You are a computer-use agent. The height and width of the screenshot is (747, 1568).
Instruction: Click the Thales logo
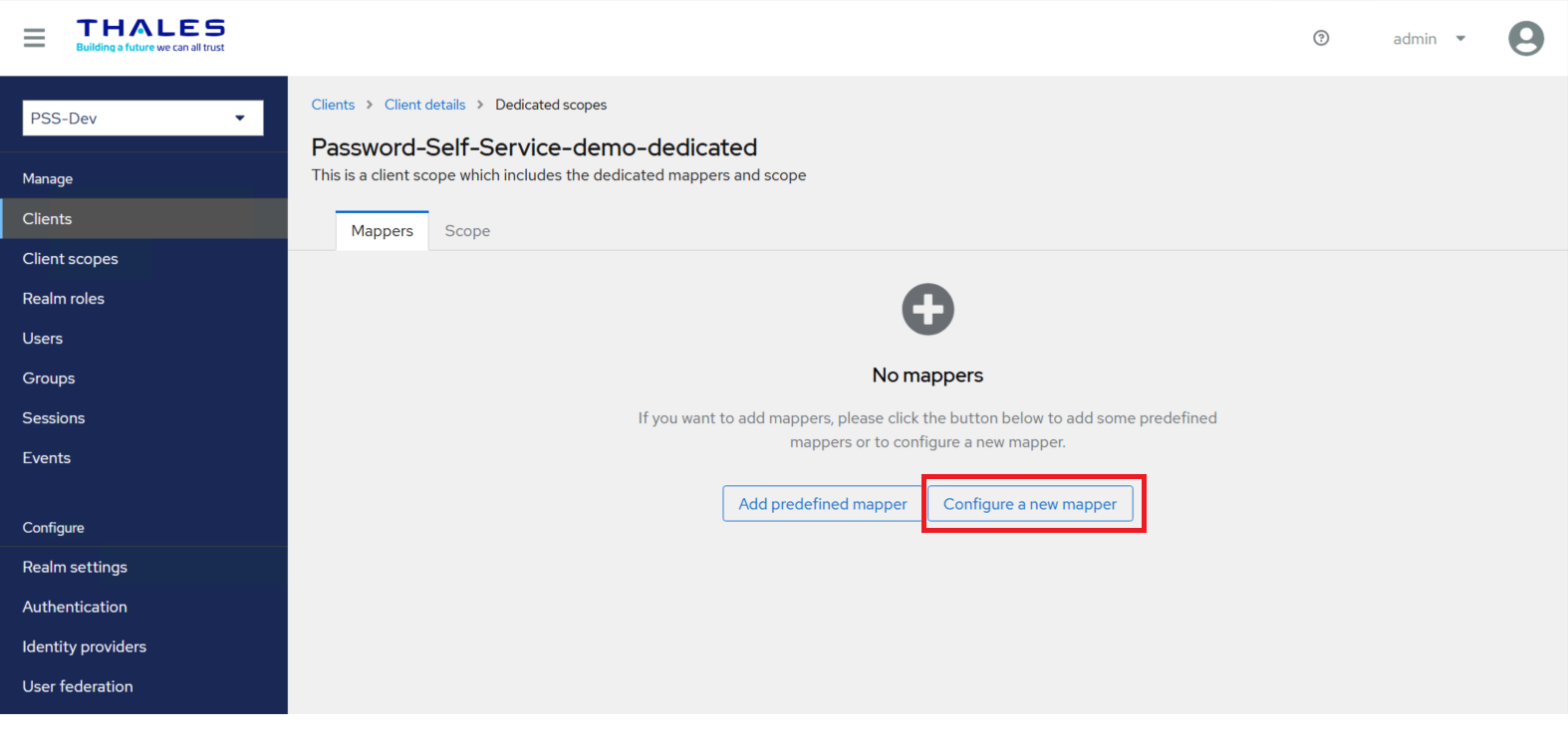150,35
